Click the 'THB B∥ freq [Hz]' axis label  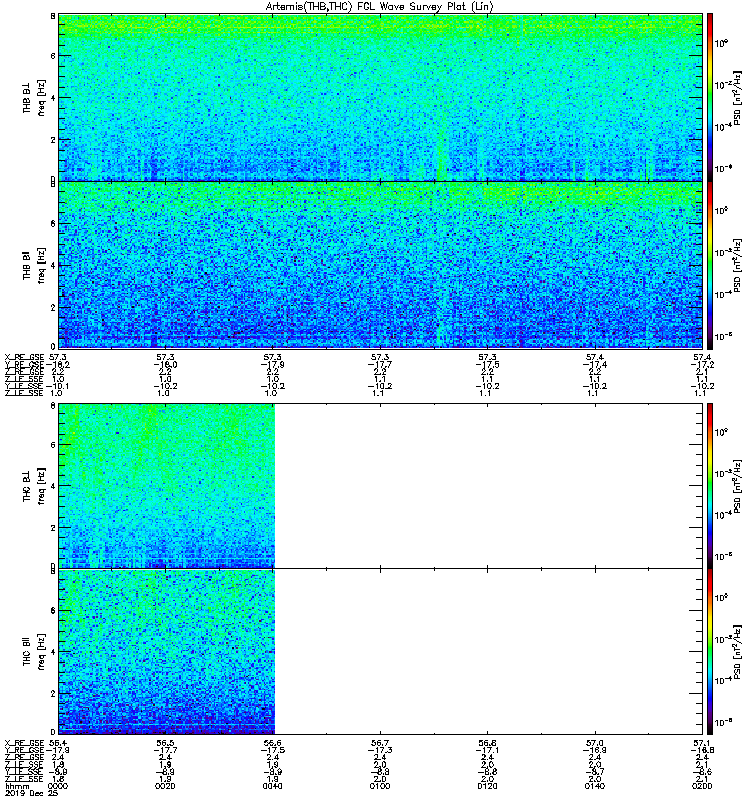34,265
